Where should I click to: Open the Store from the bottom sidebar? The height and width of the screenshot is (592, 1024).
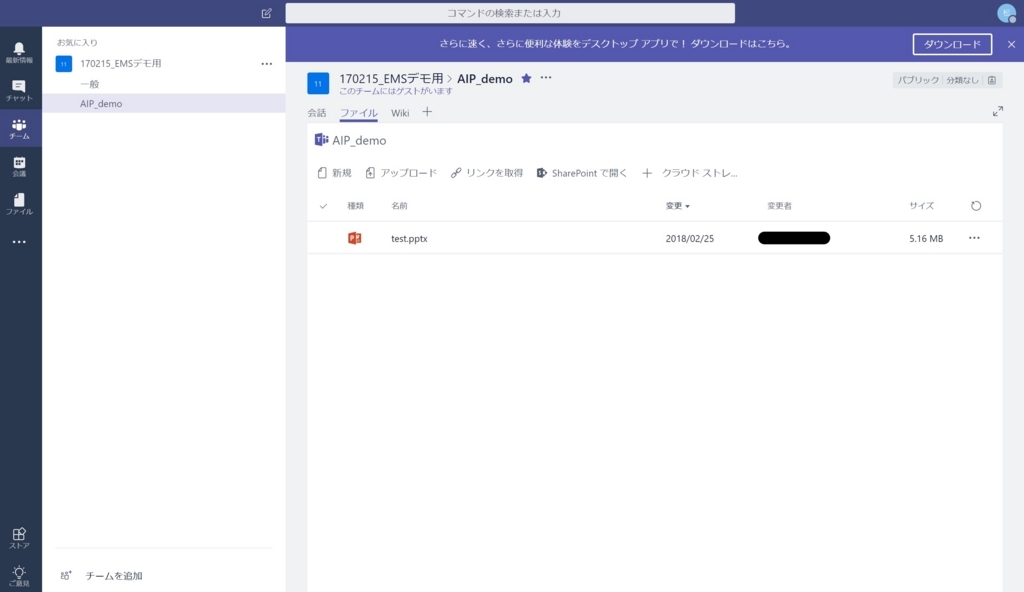19,536
